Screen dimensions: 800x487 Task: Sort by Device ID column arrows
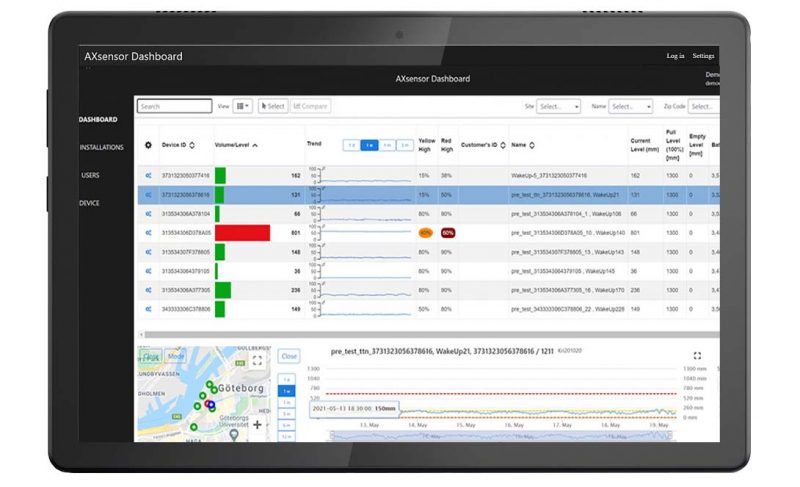(192, 145)
